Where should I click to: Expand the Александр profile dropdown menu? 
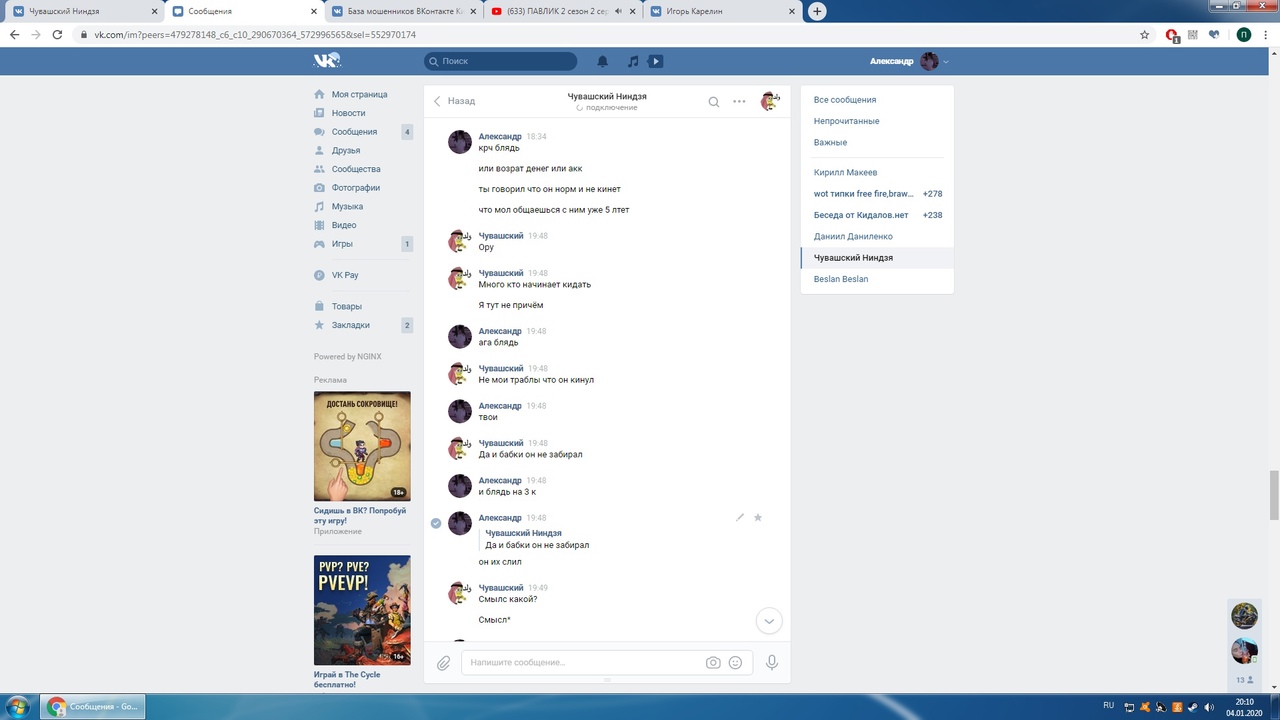[946, 61]
